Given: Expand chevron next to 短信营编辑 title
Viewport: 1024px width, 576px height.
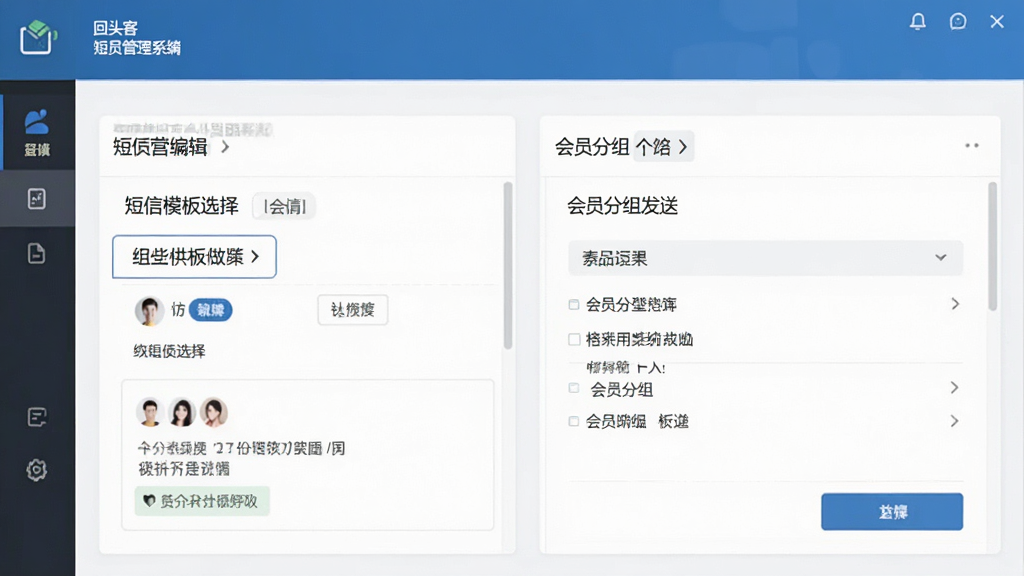Looking at the screenshot, I should coord(225,147).
